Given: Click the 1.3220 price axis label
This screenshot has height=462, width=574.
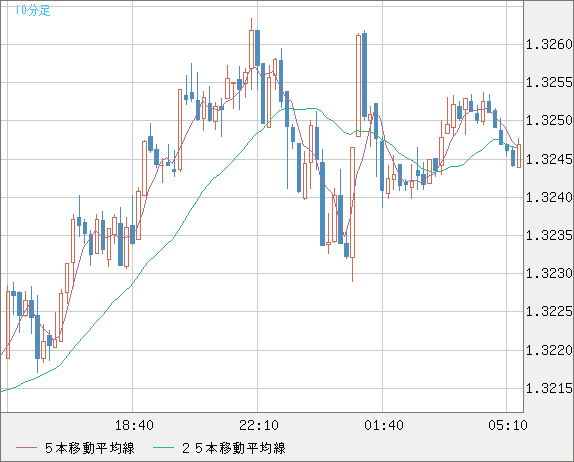Looking at the screenshot, I should [549, 350].
